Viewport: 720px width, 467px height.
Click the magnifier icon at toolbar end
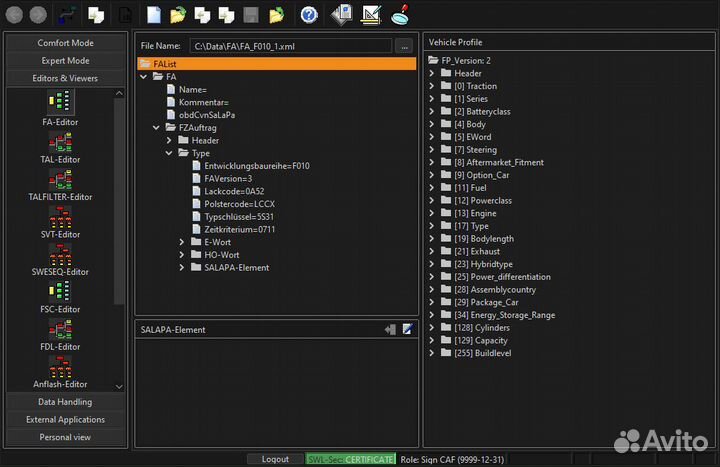(401, 15)
